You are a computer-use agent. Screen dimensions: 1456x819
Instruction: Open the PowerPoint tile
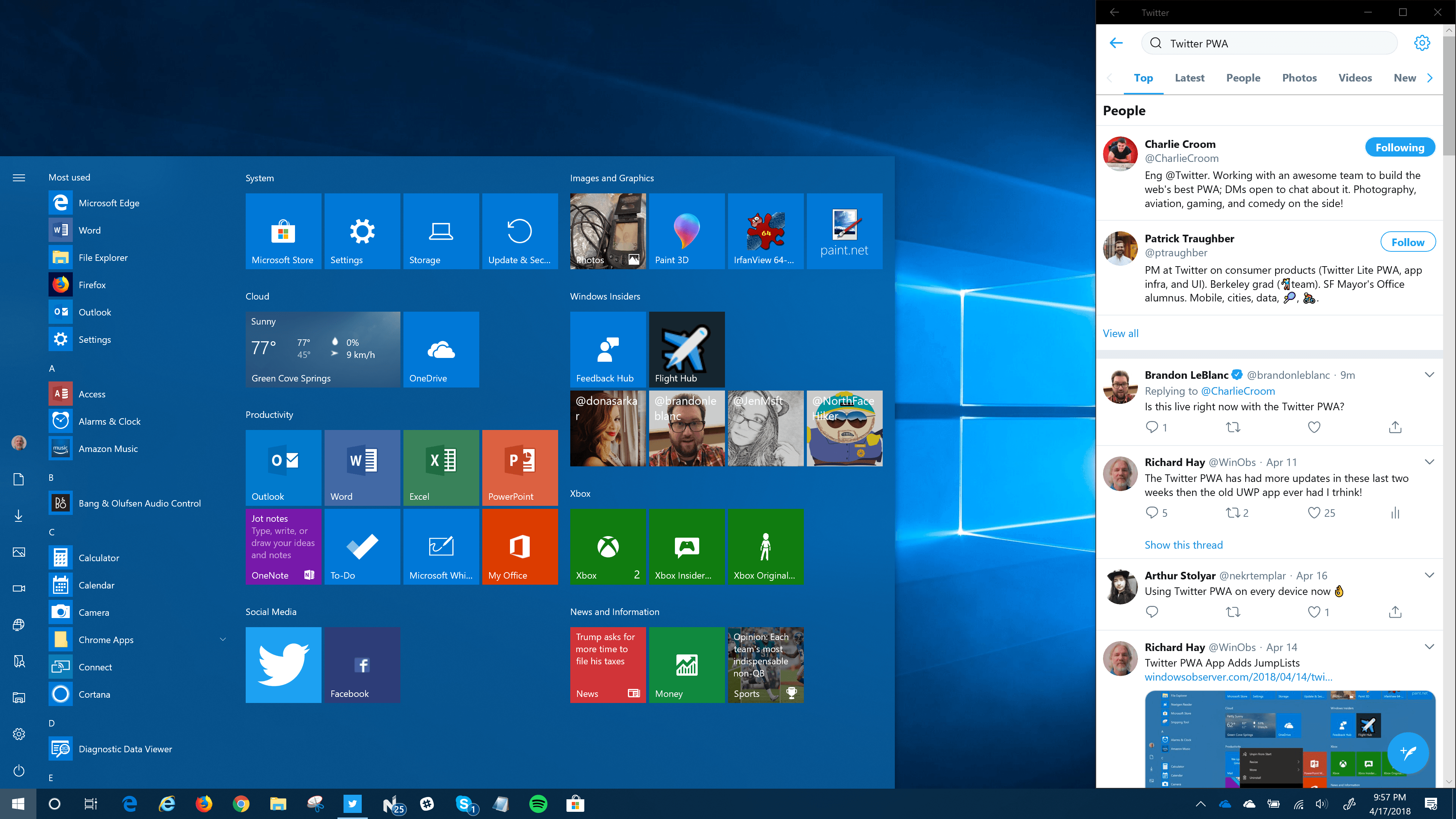519,468
